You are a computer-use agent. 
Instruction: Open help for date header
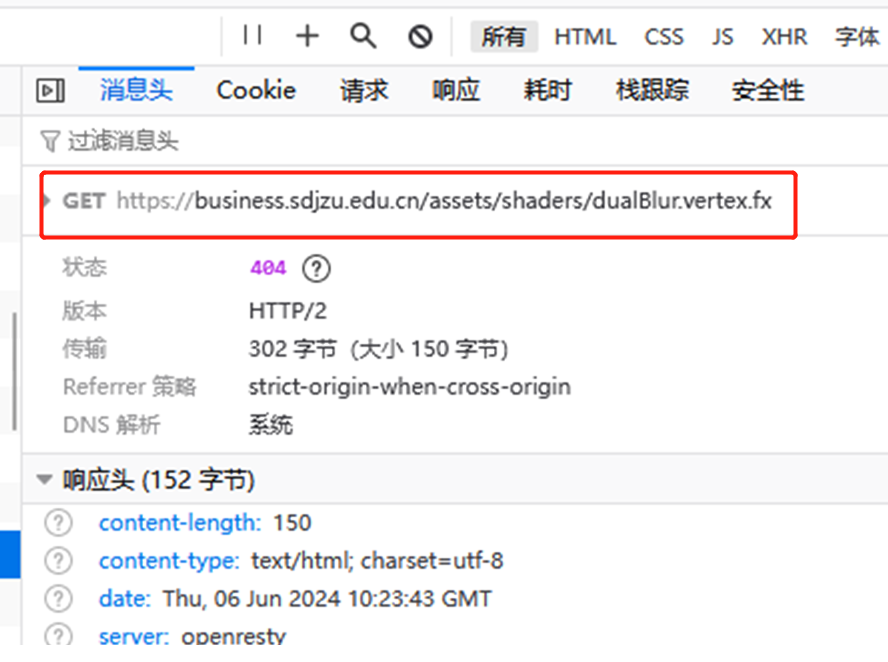(x=60, y=598)
